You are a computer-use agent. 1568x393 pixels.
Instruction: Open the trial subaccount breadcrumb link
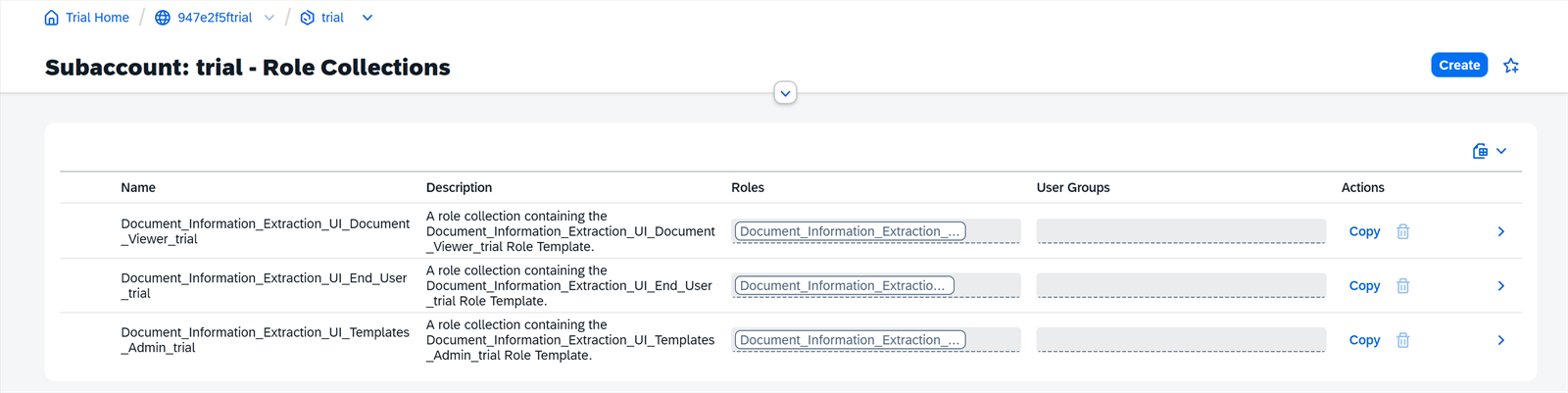click(332, 18)
